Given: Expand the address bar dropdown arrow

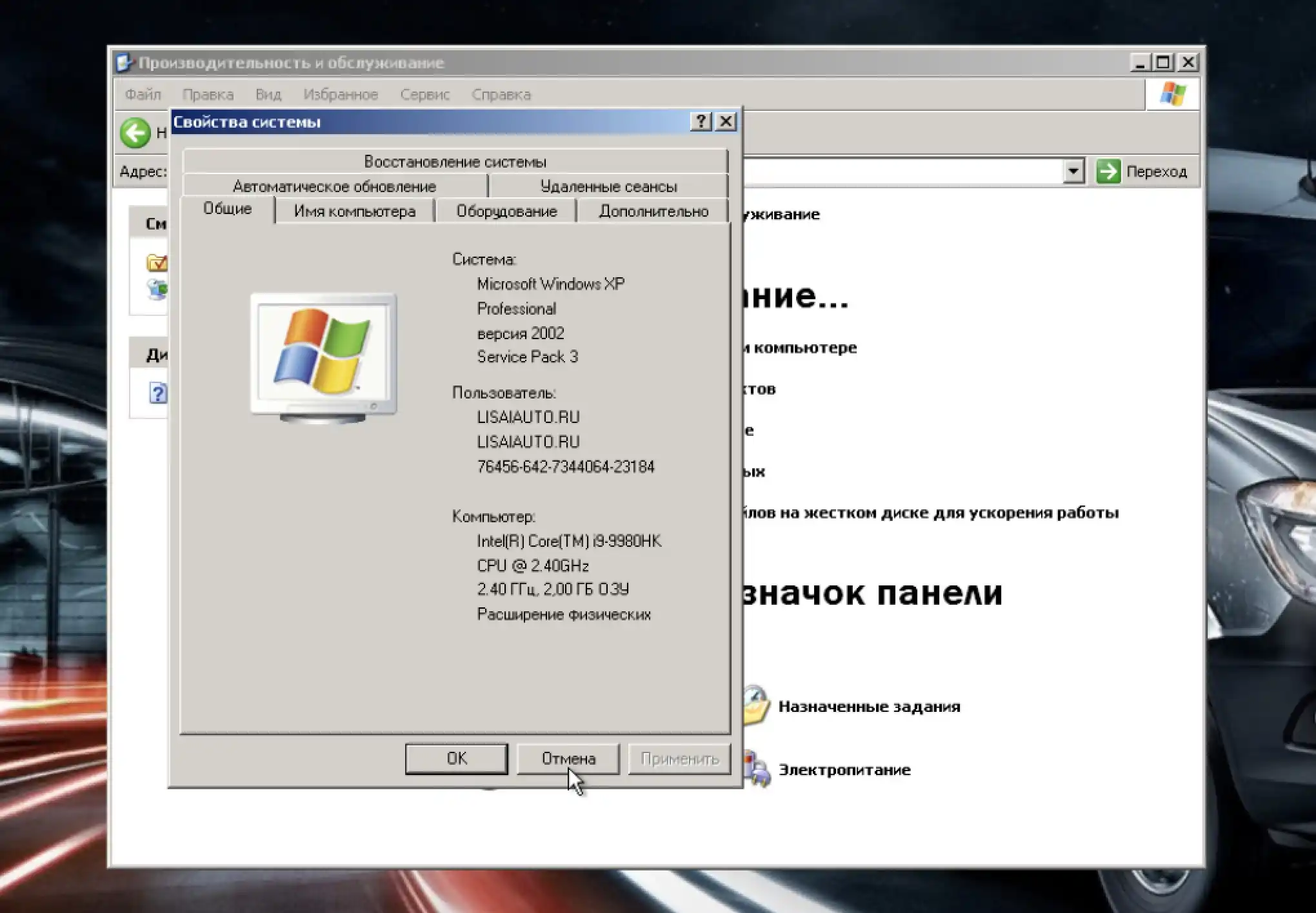Looking at the screenshot, I should tap(1073, 172).
